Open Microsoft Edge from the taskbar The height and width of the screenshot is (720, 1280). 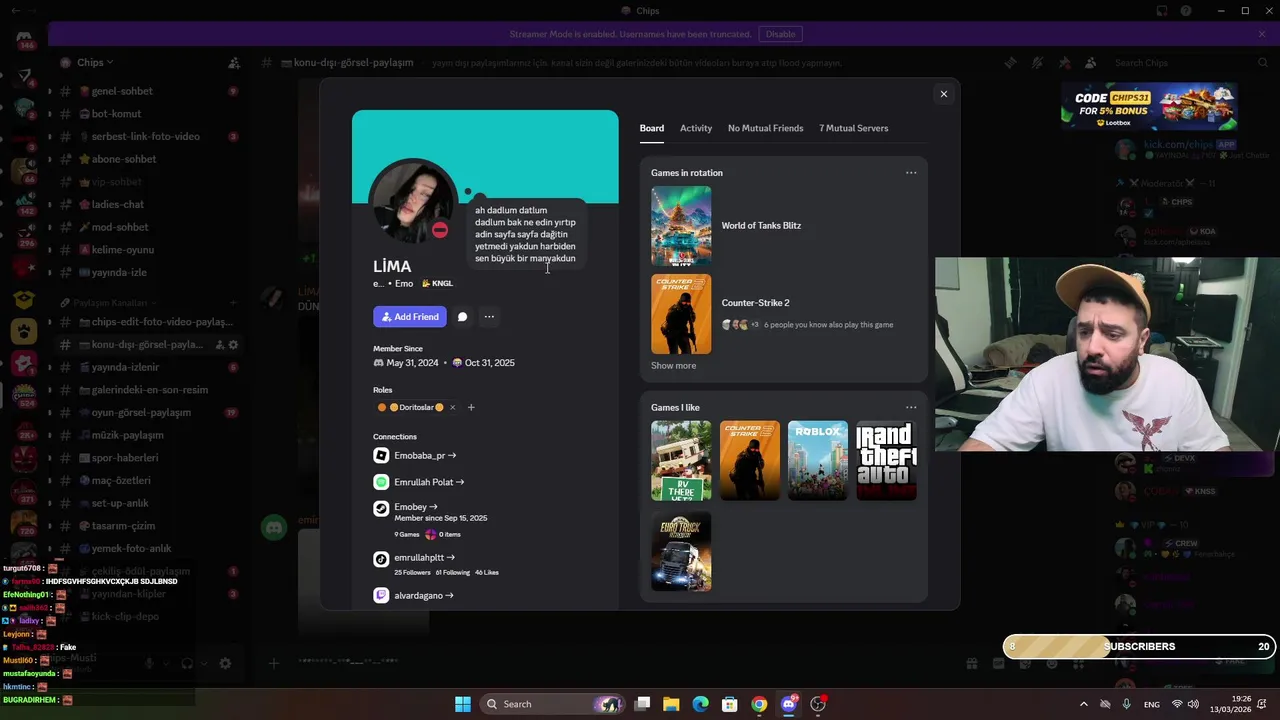click(700, 704)
